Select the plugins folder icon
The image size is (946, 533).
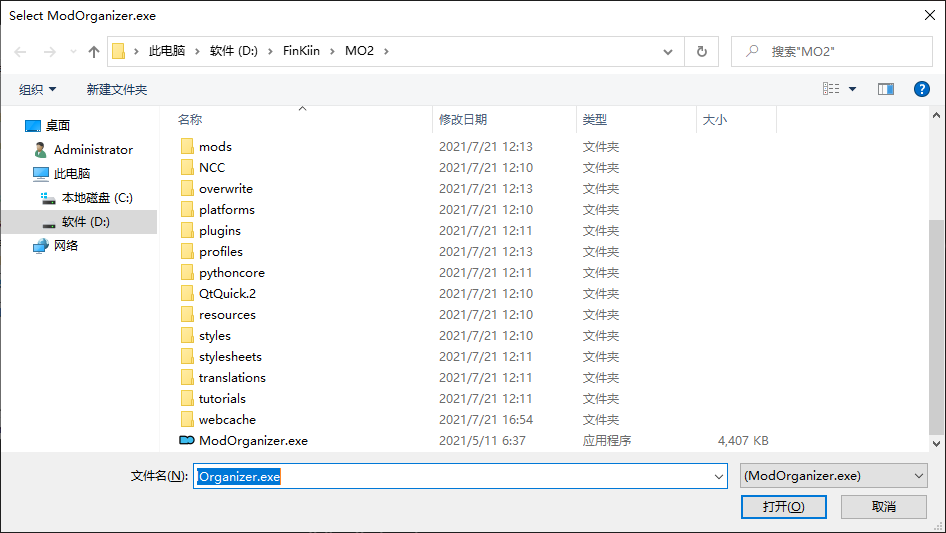(187, 231)
